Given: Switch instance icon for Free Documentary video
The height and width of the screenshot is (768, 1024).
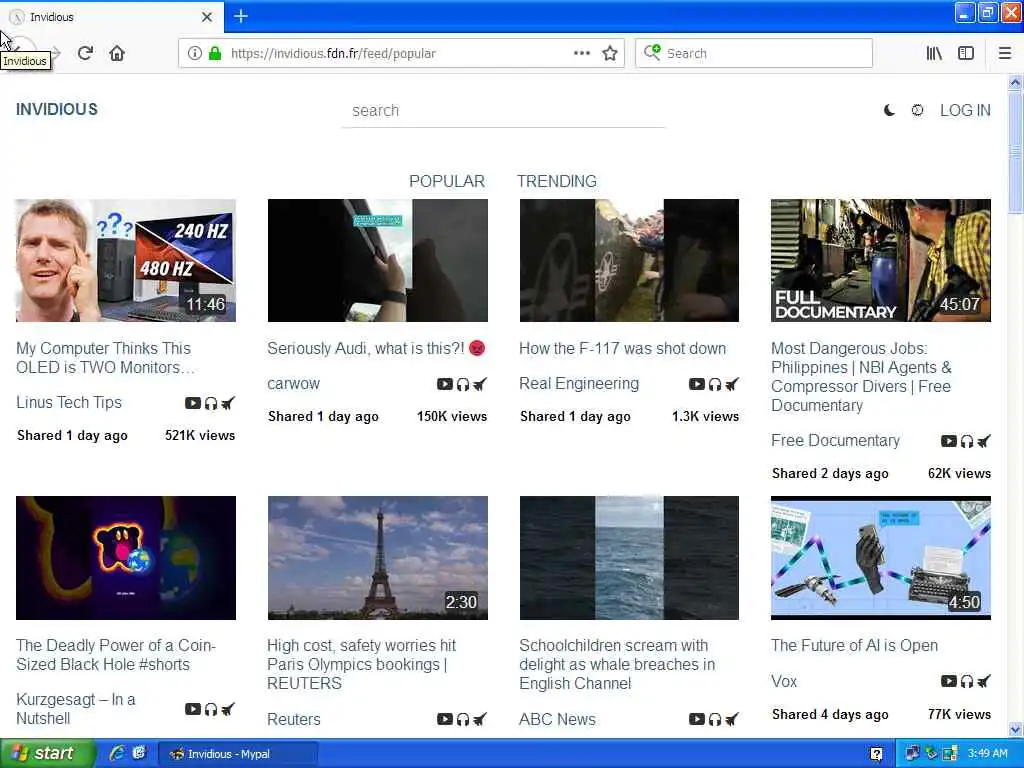Looking at the screenshot, I should (984, 441).
